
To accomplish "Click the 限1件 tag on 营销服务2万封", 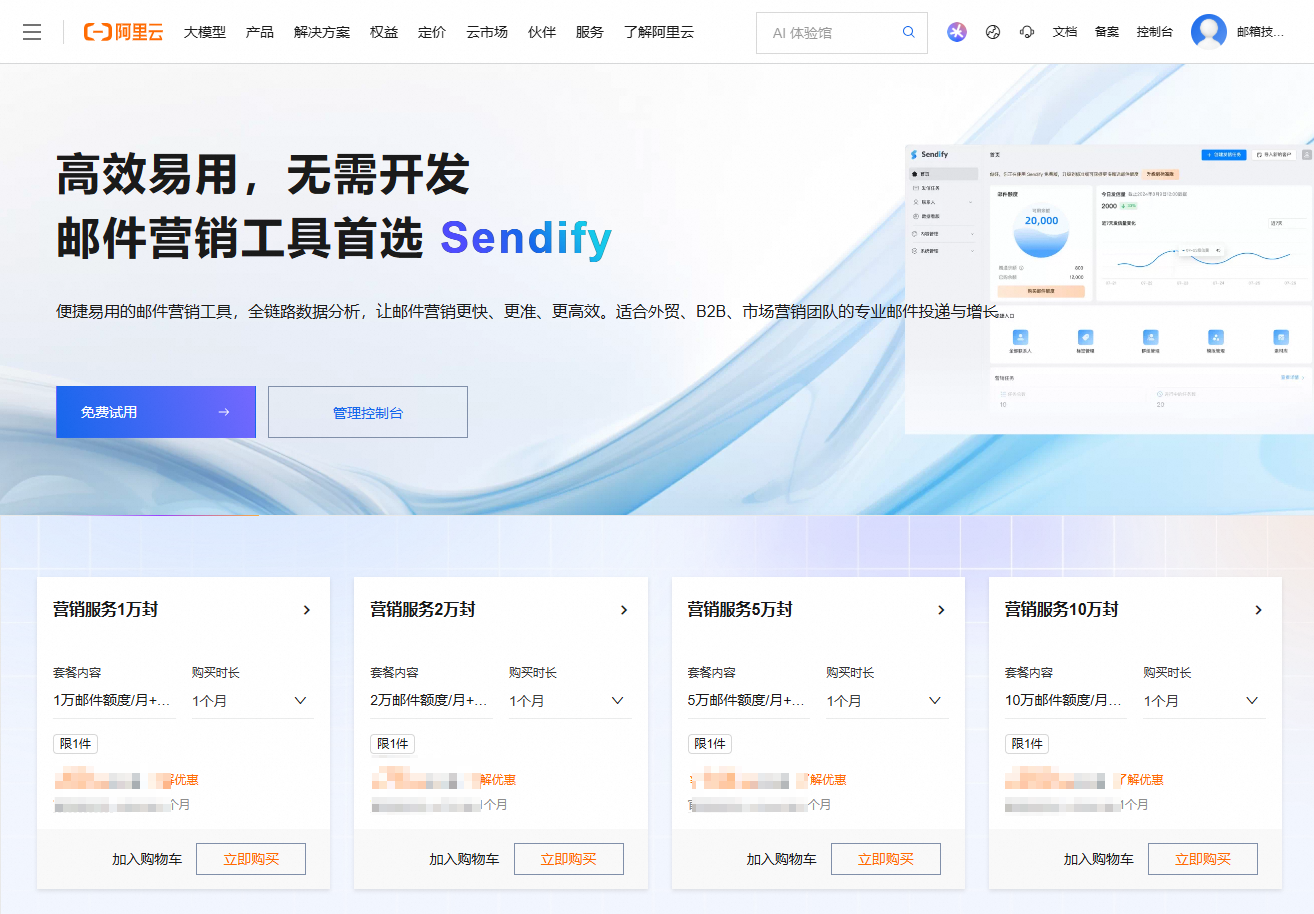I will coord(392,744).
